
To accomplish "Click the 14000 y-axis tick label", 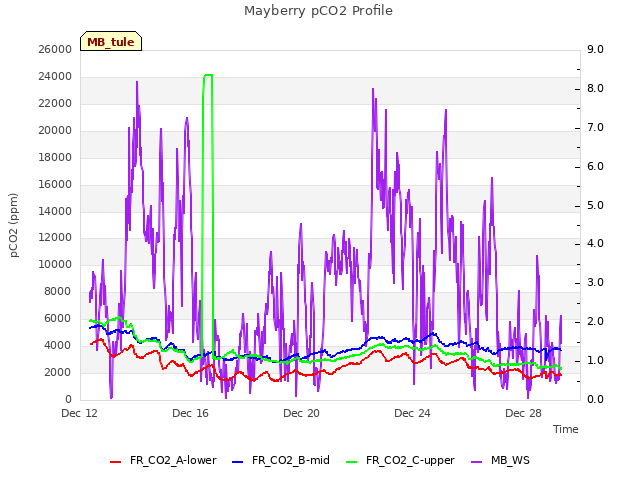I will point(55,211).
